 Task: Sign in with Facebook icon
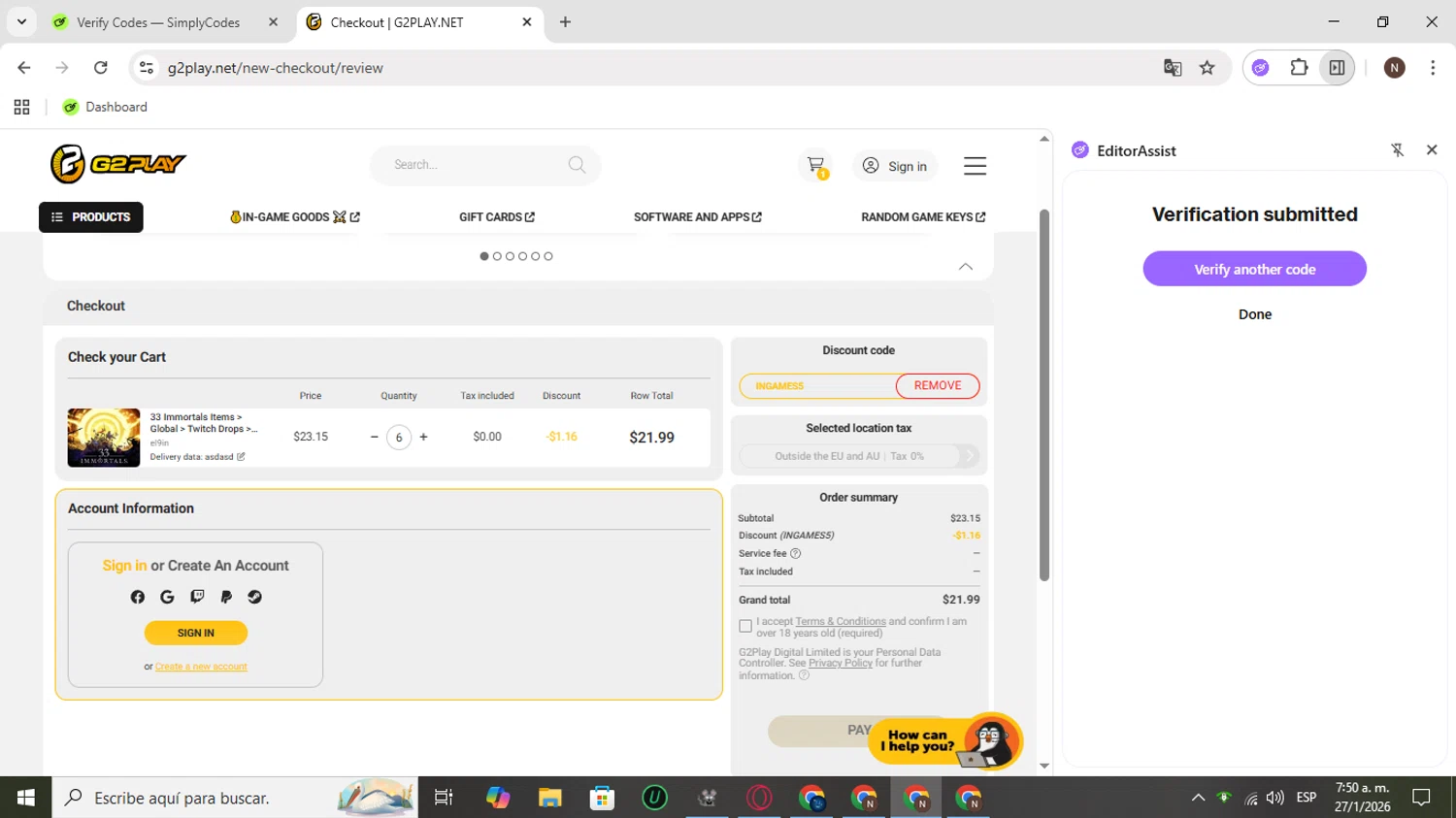tap(138, 597)
